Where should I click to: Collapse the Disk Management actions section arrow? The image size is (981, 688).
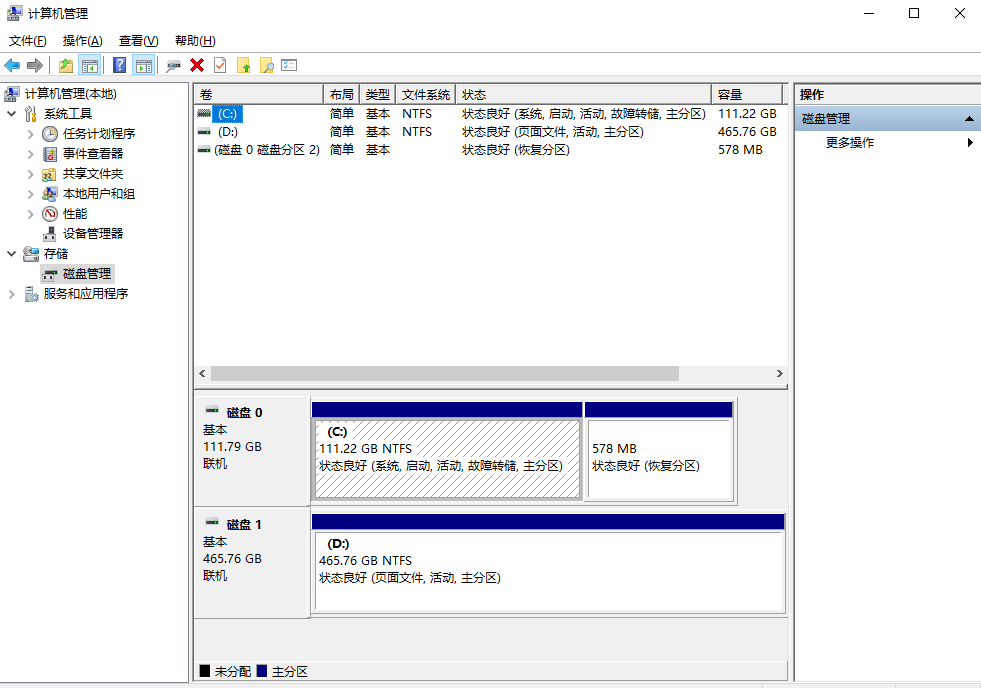pyautogui.click(x=968, y=119)
